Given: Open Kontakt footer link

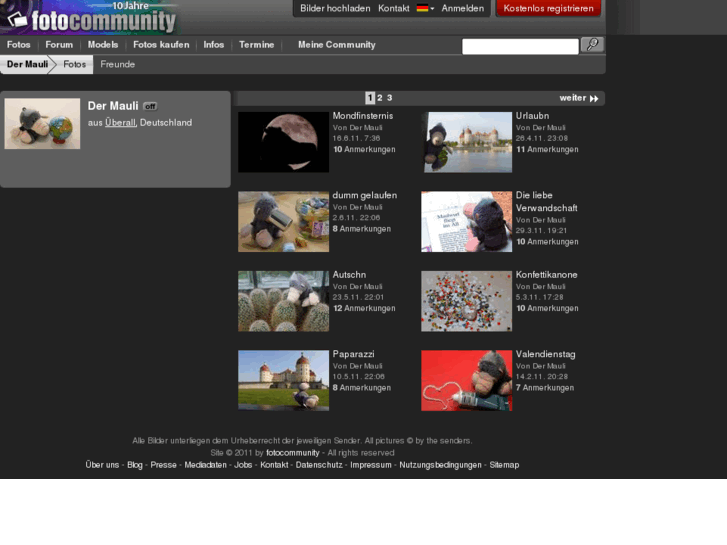Looking at the screenshot, I should tap(274, 465).
